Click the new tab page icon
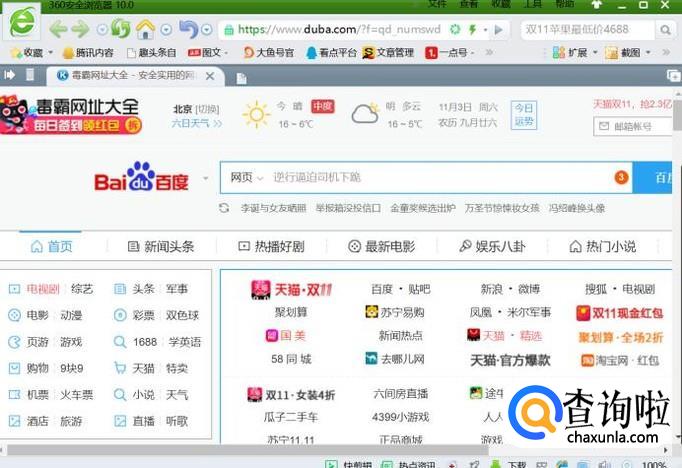The width and height of the screenshot is (682, 468). click(x=241, y=78)
